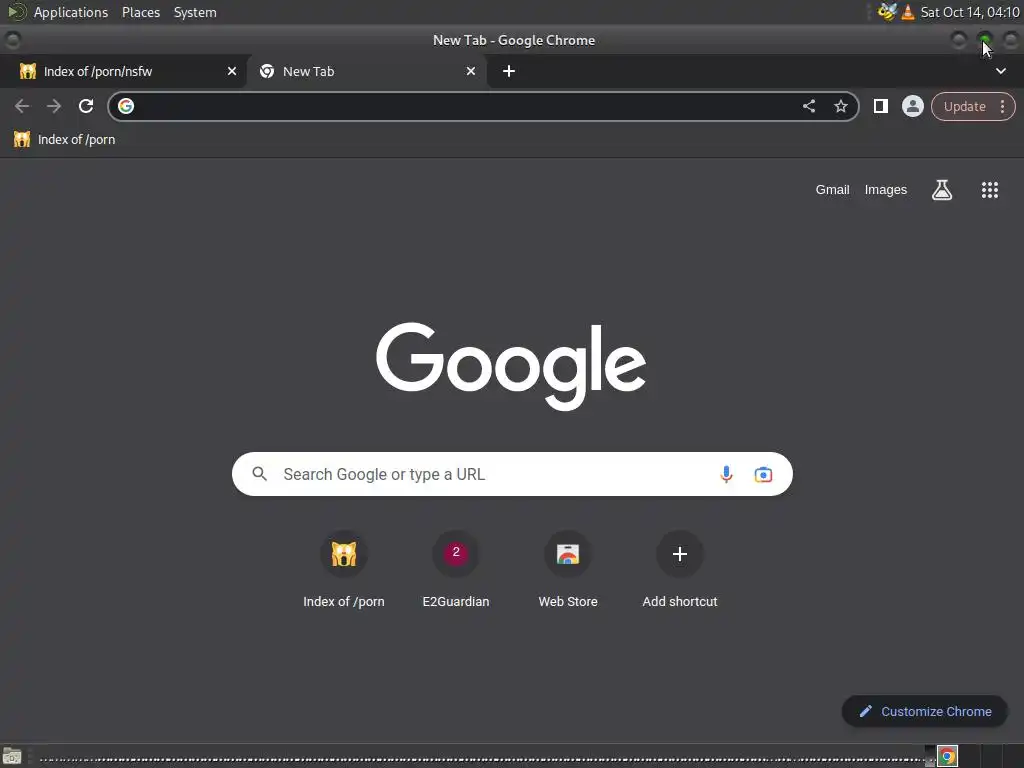Open Gmail link
This screenshot has height=768, width=1024.
(832, 190)
